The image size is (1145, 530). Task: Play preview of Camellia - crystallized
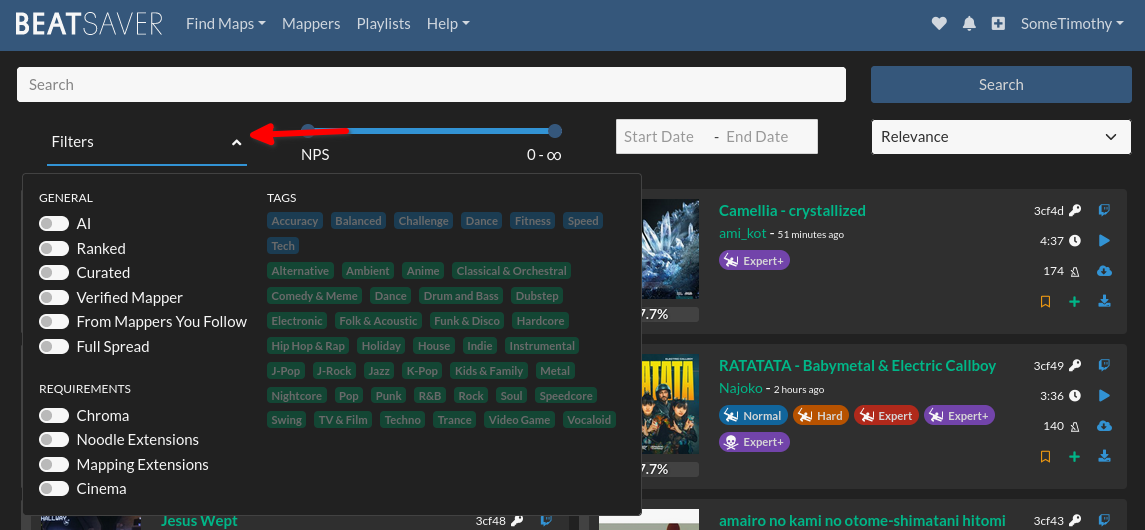point(1104,241)
